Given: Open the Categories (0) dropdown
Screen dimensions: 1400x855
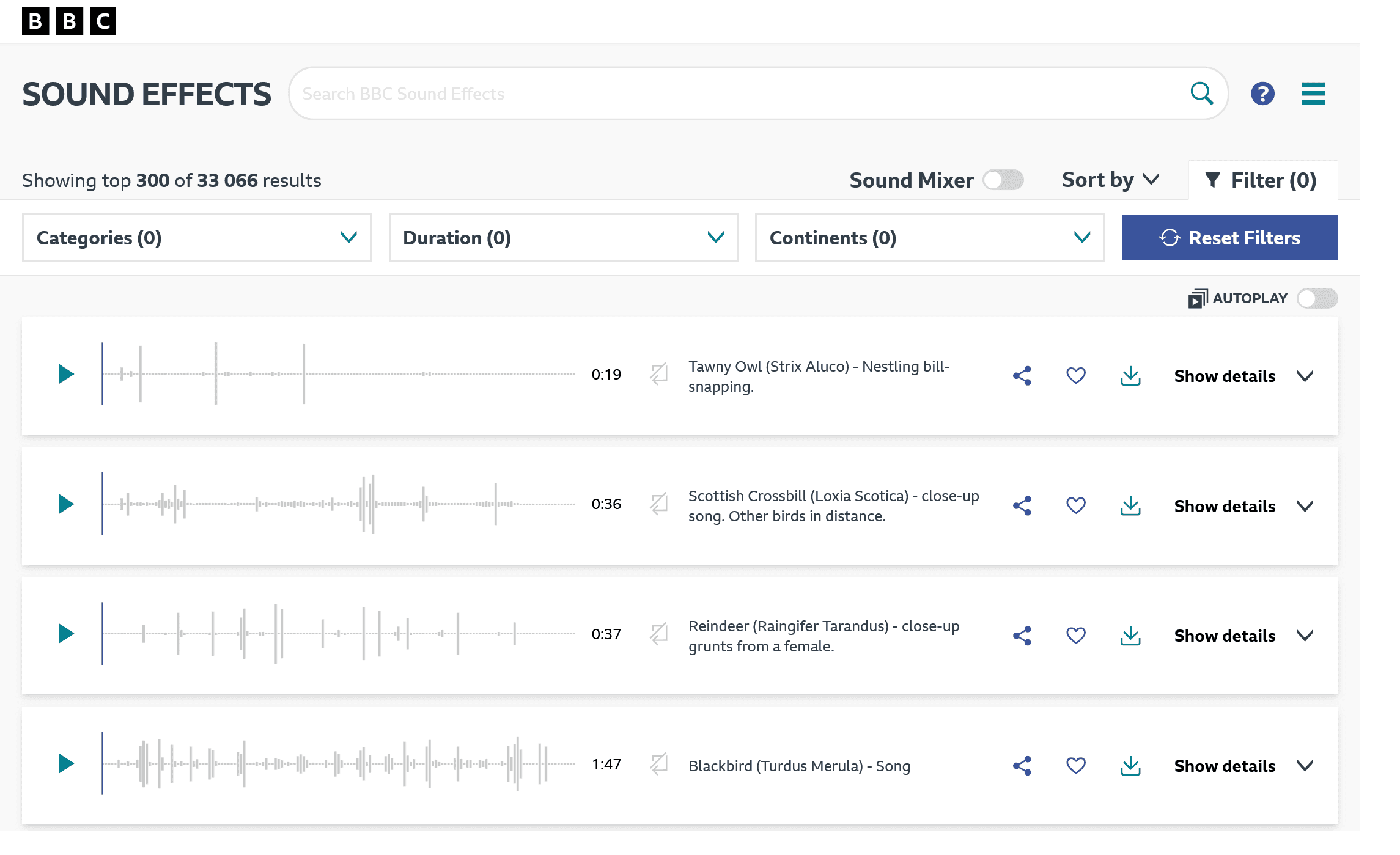Looking at the screenshot, I should pyautogui.click(x=197, y=238).
